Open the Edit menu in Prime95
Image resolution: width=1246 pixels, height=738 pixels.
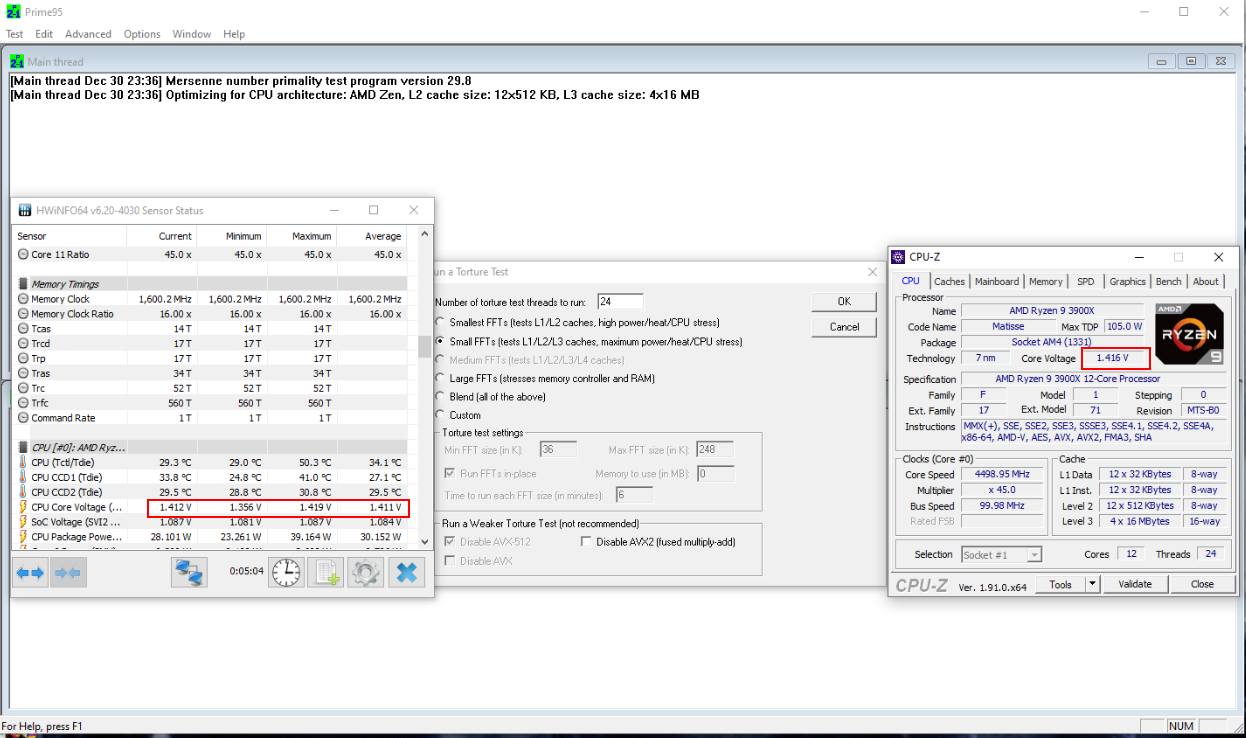pyautogui.click(x=44, y=34)
